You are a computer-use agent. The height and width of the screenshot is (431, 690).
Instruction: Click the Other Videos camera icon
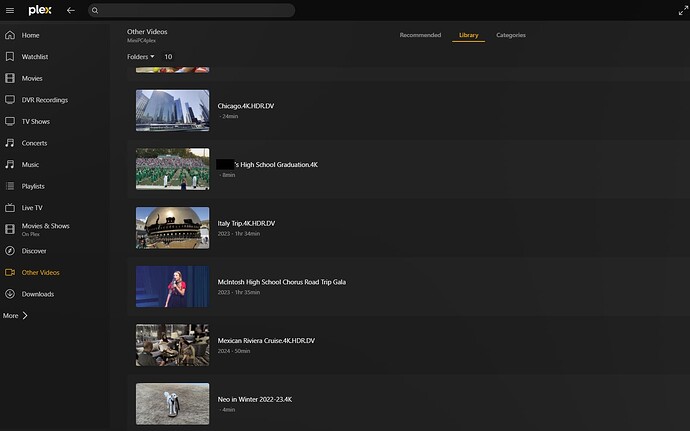point(10,272)
